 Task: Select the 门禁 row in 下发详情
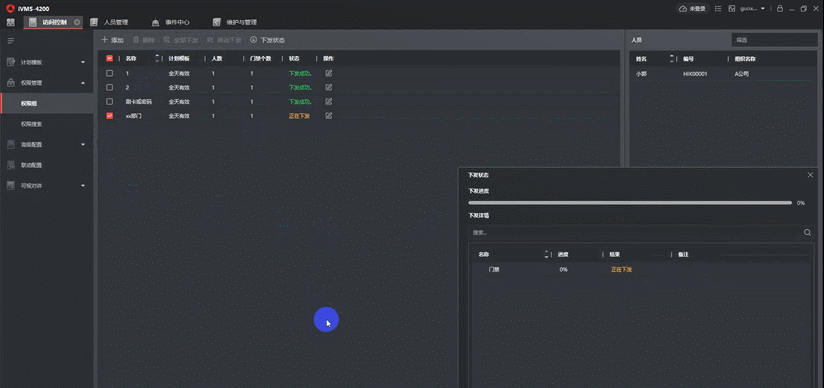(x=640, y=270)
